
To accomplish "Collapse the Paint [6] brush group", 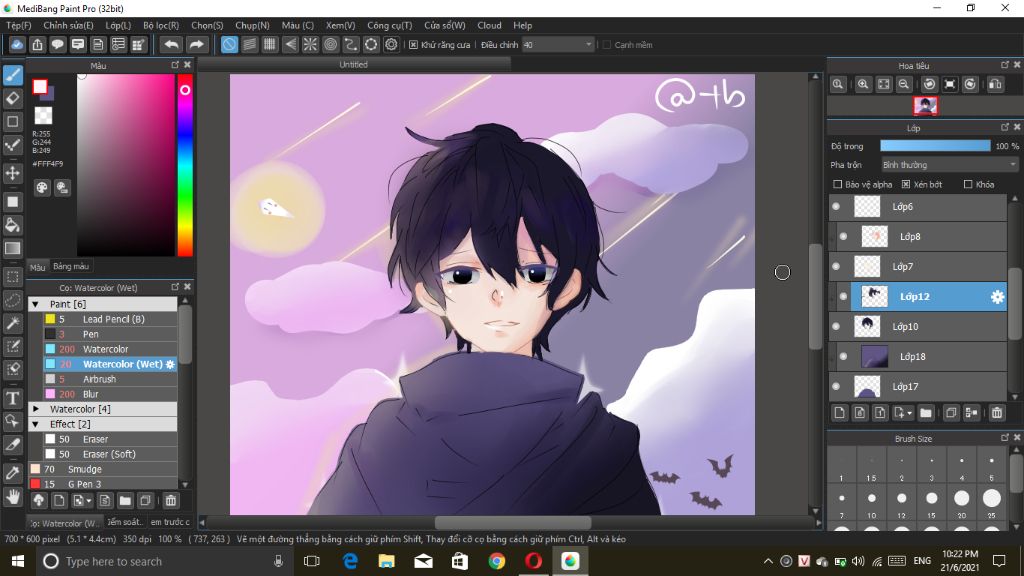I will [36, 304].
